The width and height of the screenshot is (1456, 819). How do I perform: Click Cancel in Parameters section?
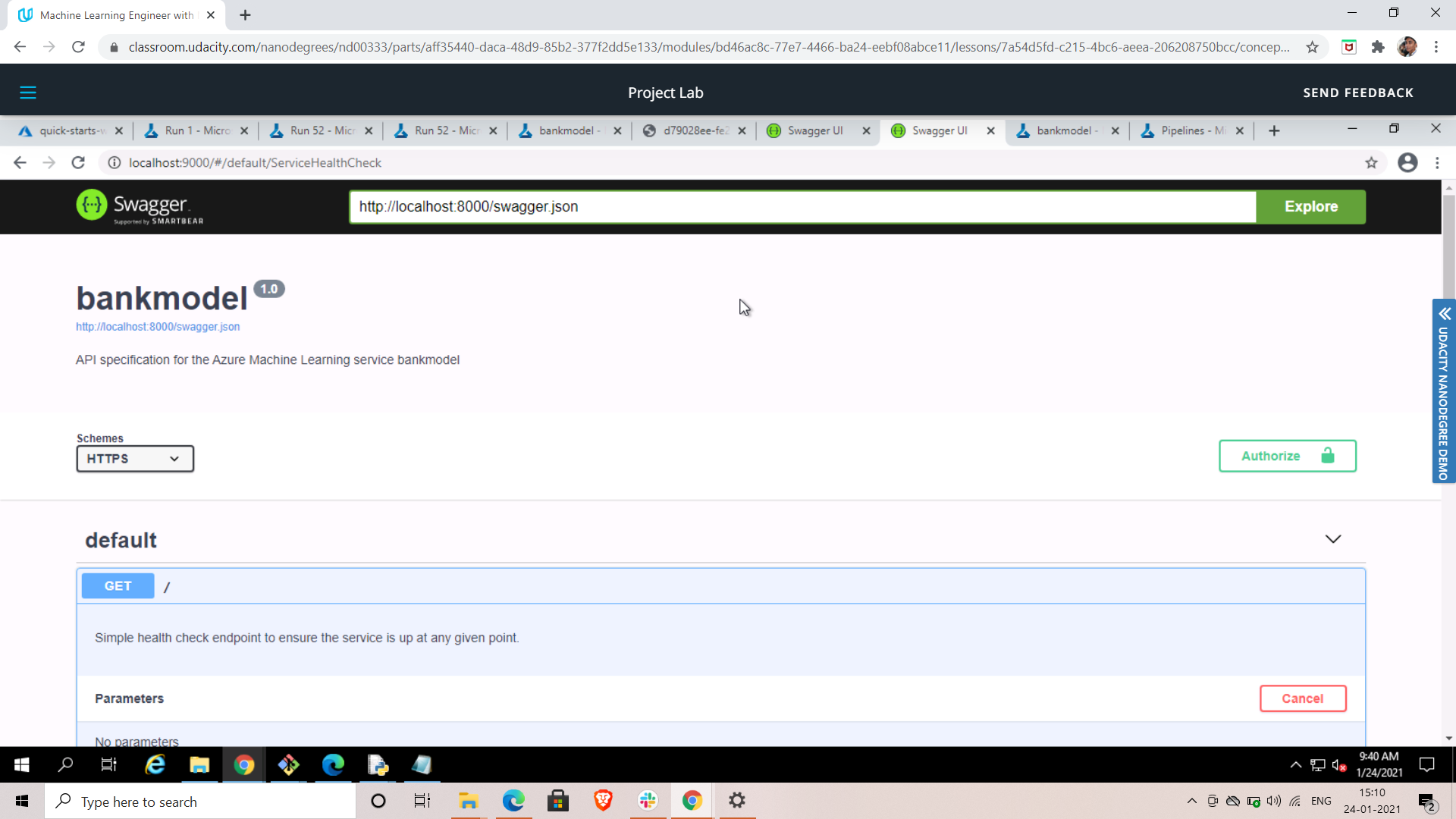pos(1302,698)
